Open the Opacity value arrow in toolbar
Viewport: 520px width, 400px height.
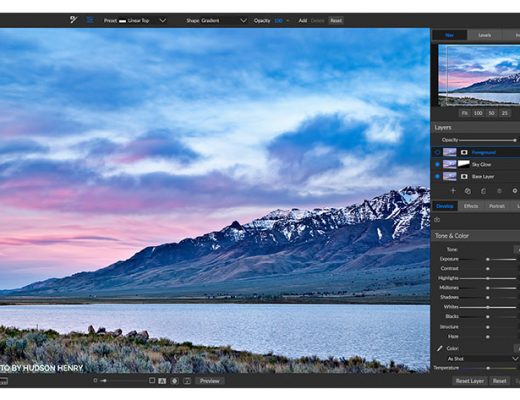pyautogui.click(x=288, y=21)
